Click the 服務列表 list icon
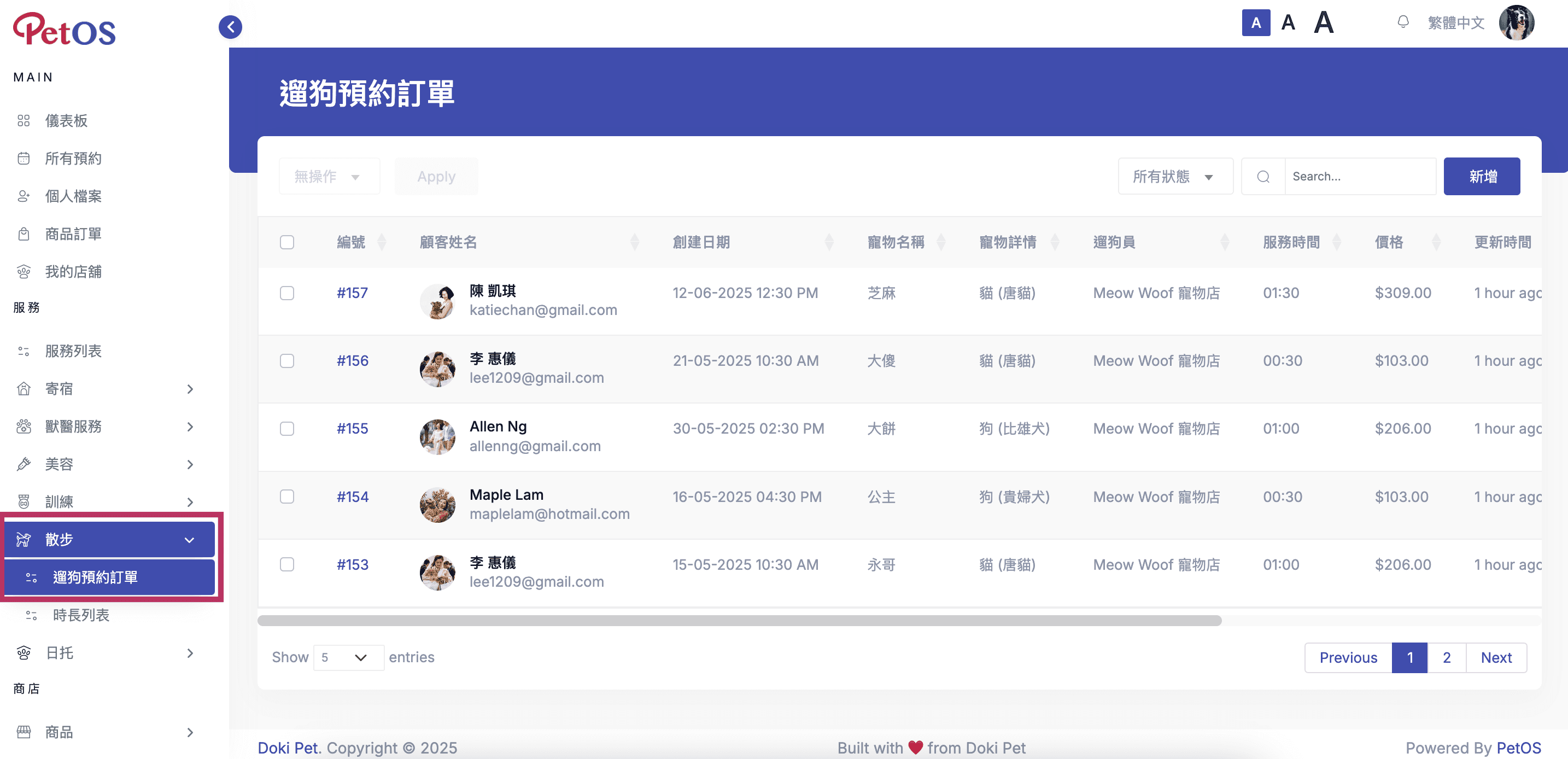1568x759 pixels. click(24, 351)
